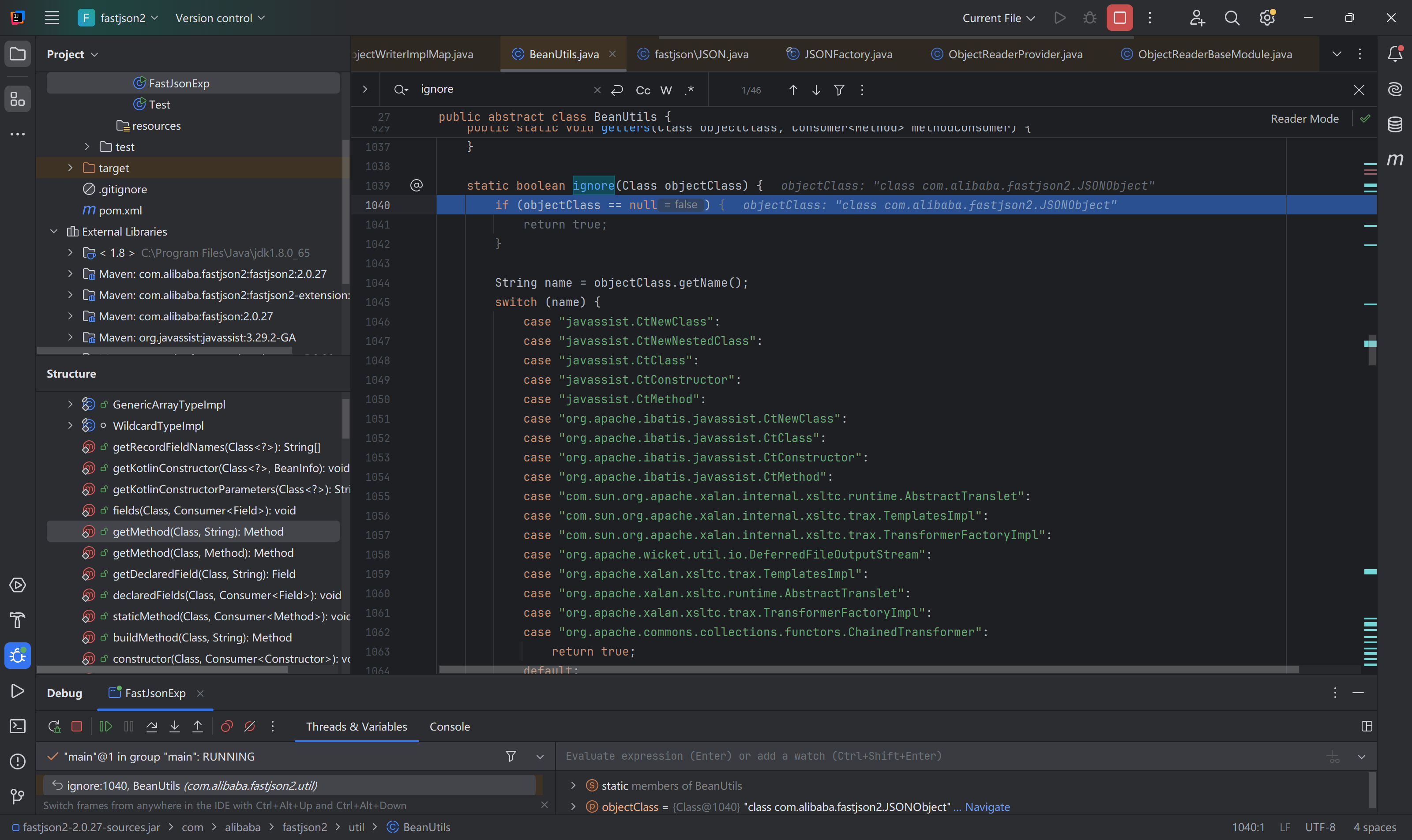Screen dimensions: 1412x840
Task: Go to previous search occurrence
Action: point(792,90)
